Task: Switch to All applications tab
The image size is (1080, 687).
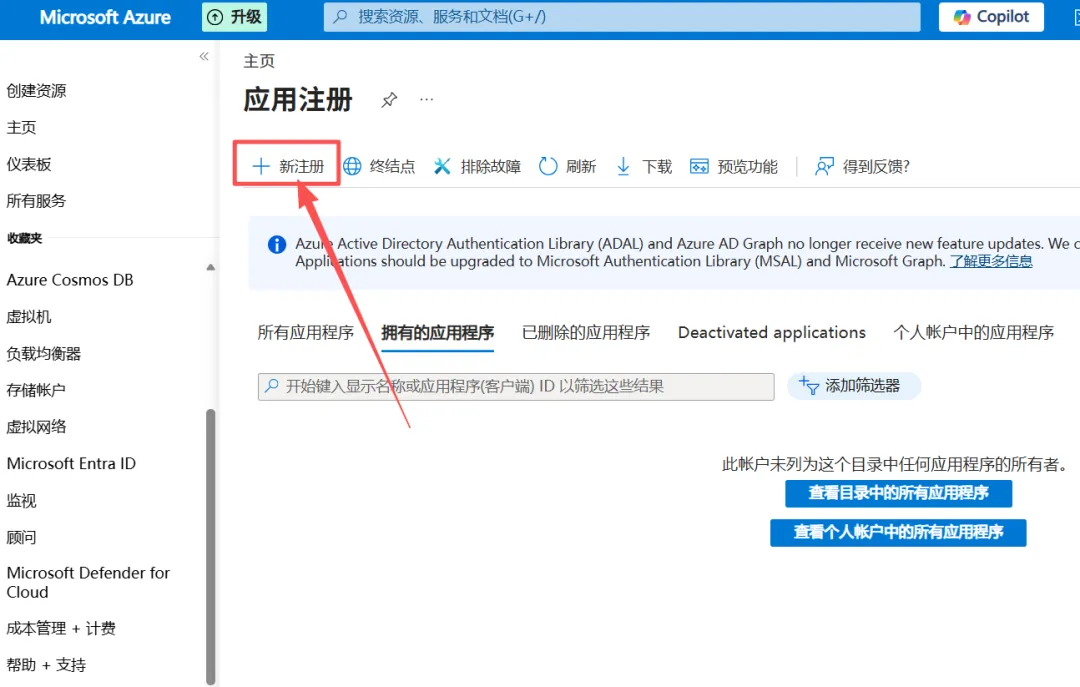Action: point(305,333)
